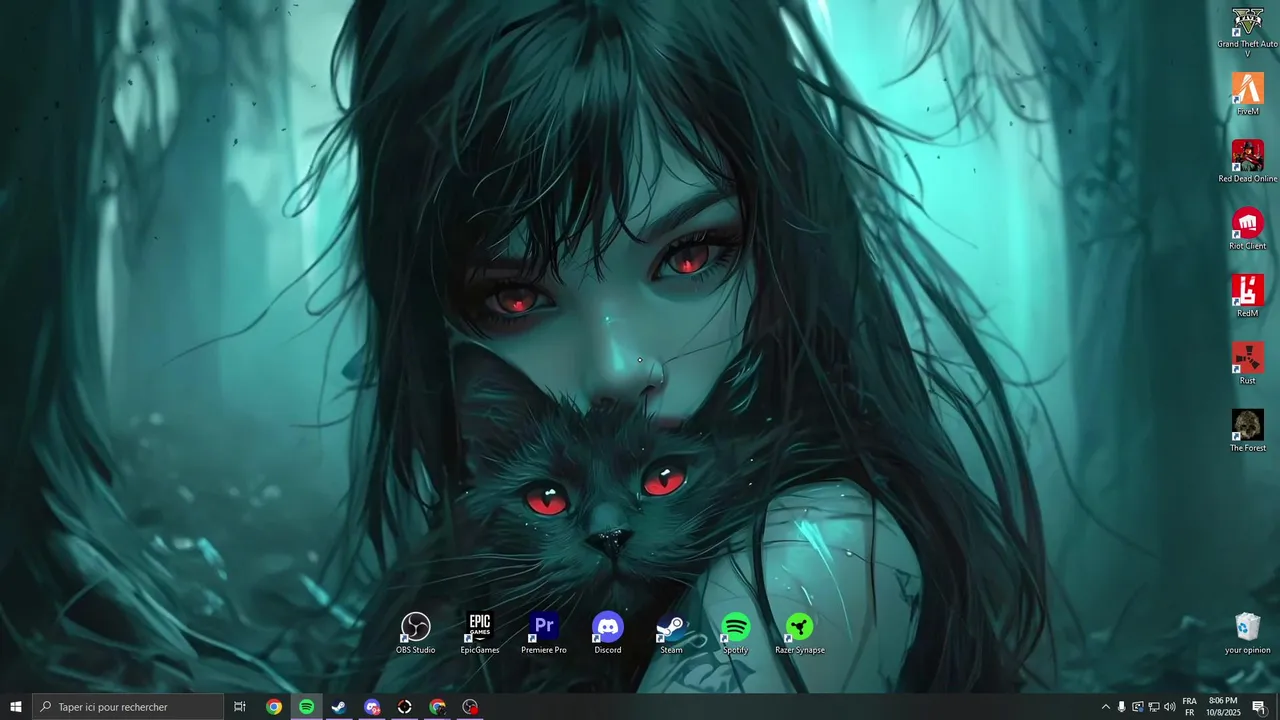Select the Steam desktop shortcut

pyautogui.click(x=671, y=633)
